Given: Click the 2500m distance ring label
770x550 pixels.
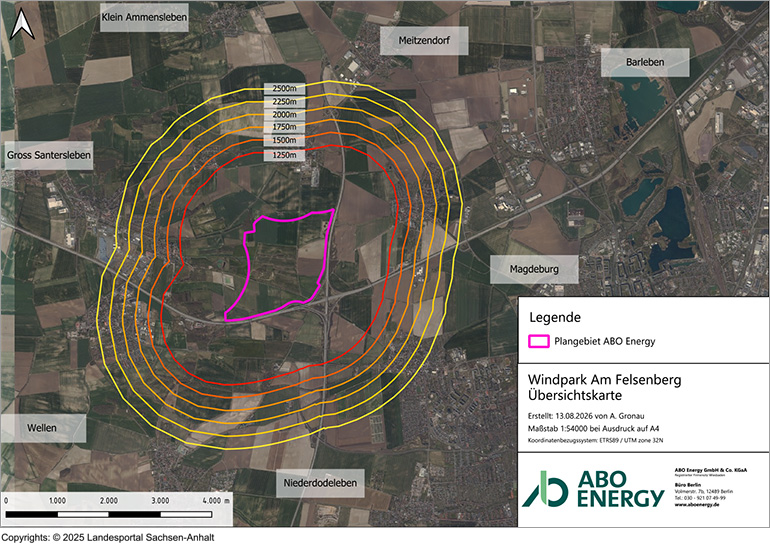Looking at the screenshot, I should (284, 88).
